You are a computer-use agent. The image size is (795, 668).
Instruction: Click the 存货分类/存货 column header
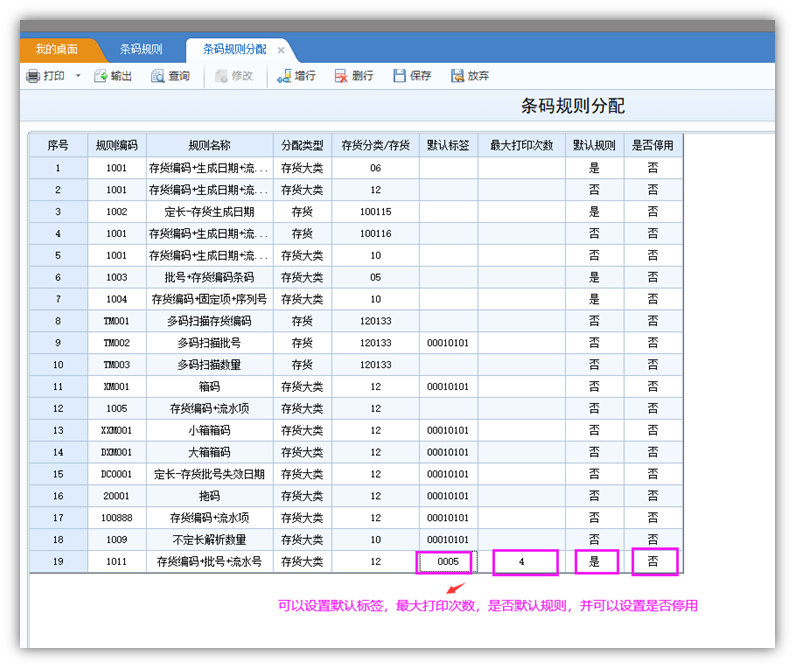375,145
